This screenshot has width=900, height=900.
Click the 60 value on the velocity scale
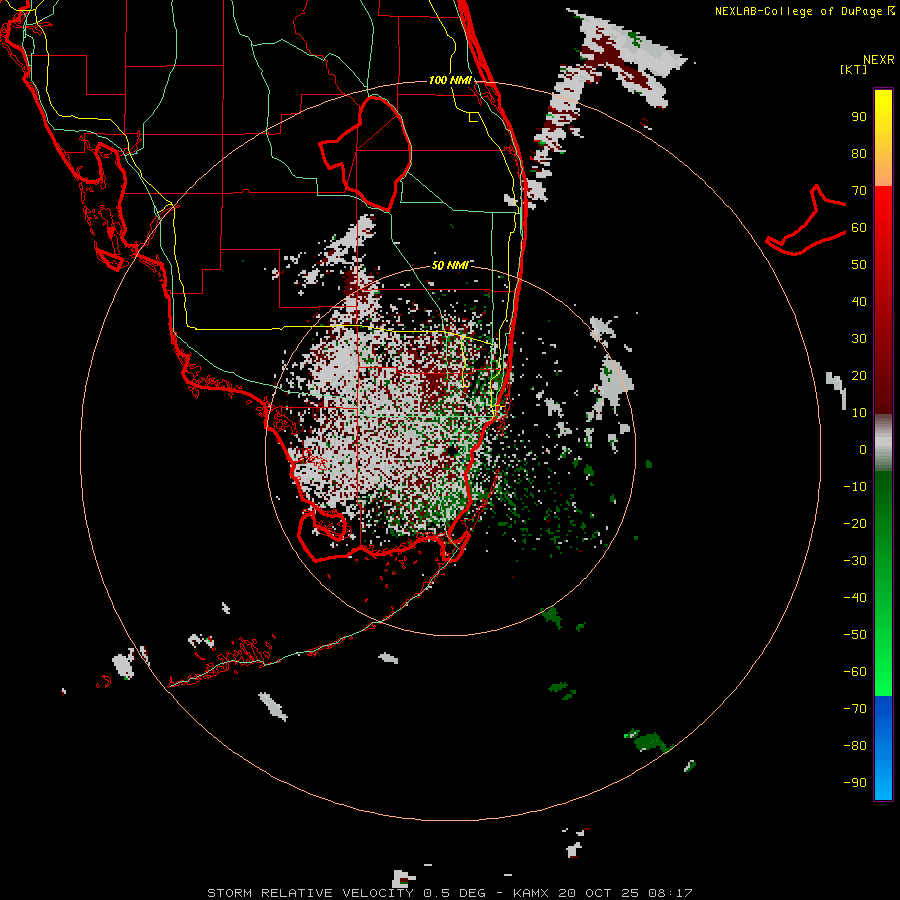coord(859,228)
